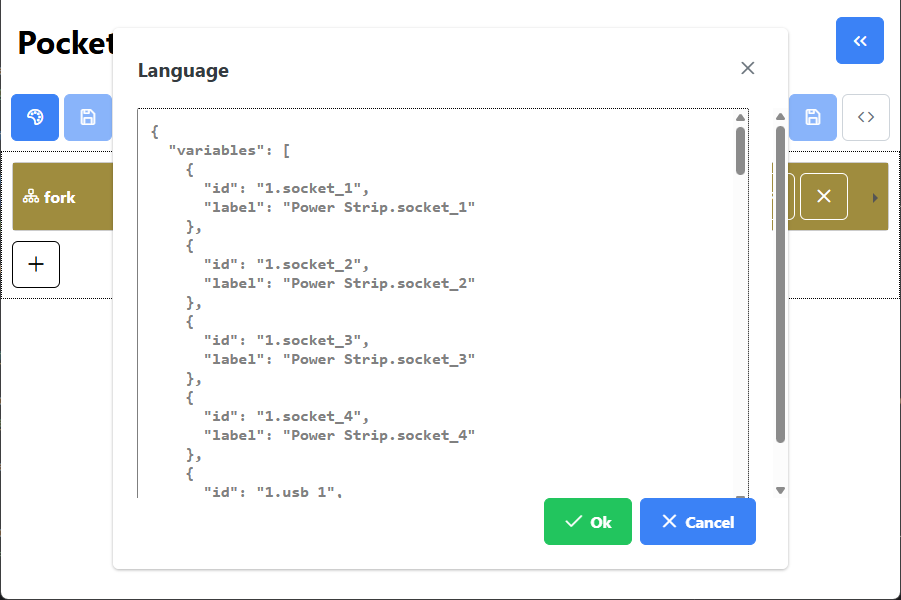Open code view with the angle-brackets icon
The image size is (901, 600).
point(865,117)
